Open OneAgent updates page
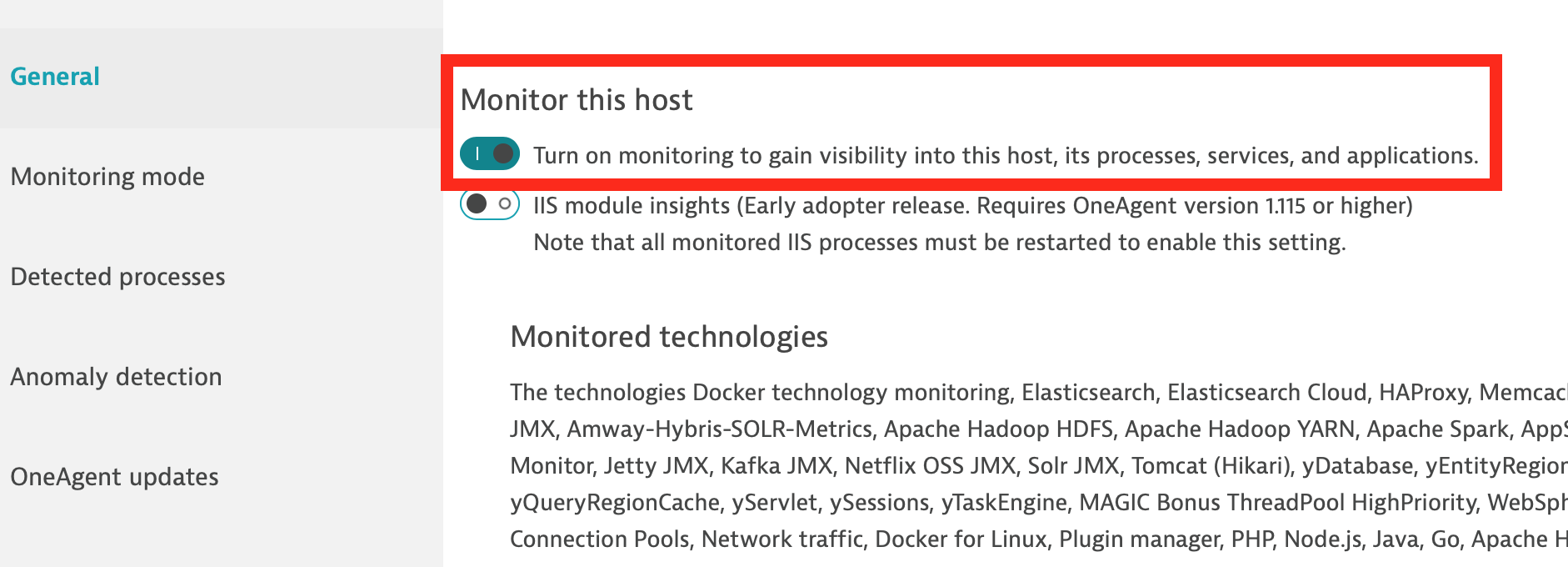The image size is (1568, 567). point(114,477)
